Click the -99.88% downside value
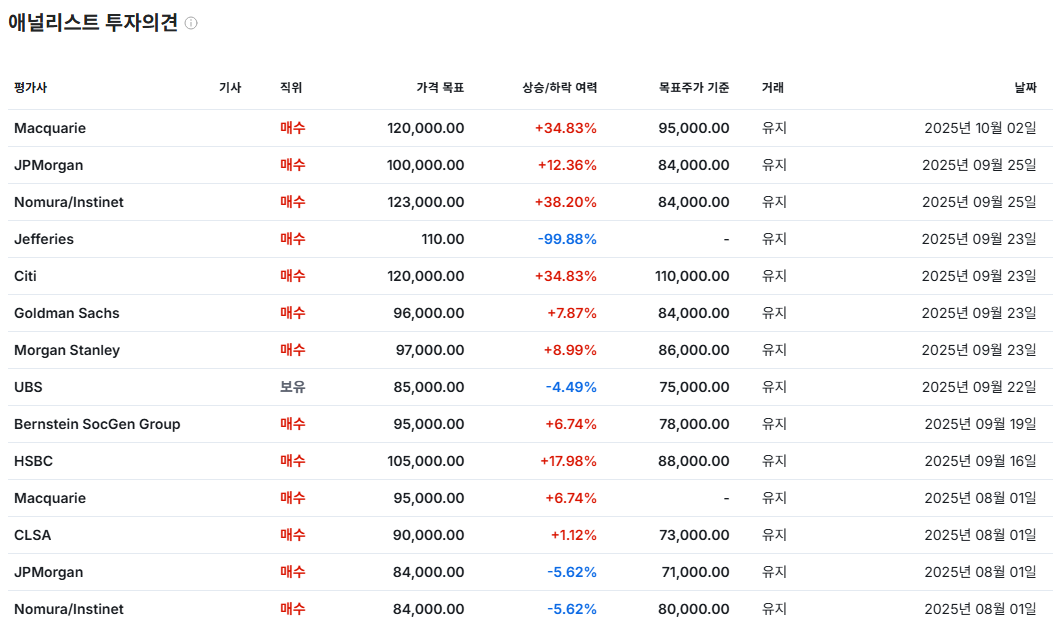Image resolution: width=1058 pixels, height=627 pixels. coord(567,239)
